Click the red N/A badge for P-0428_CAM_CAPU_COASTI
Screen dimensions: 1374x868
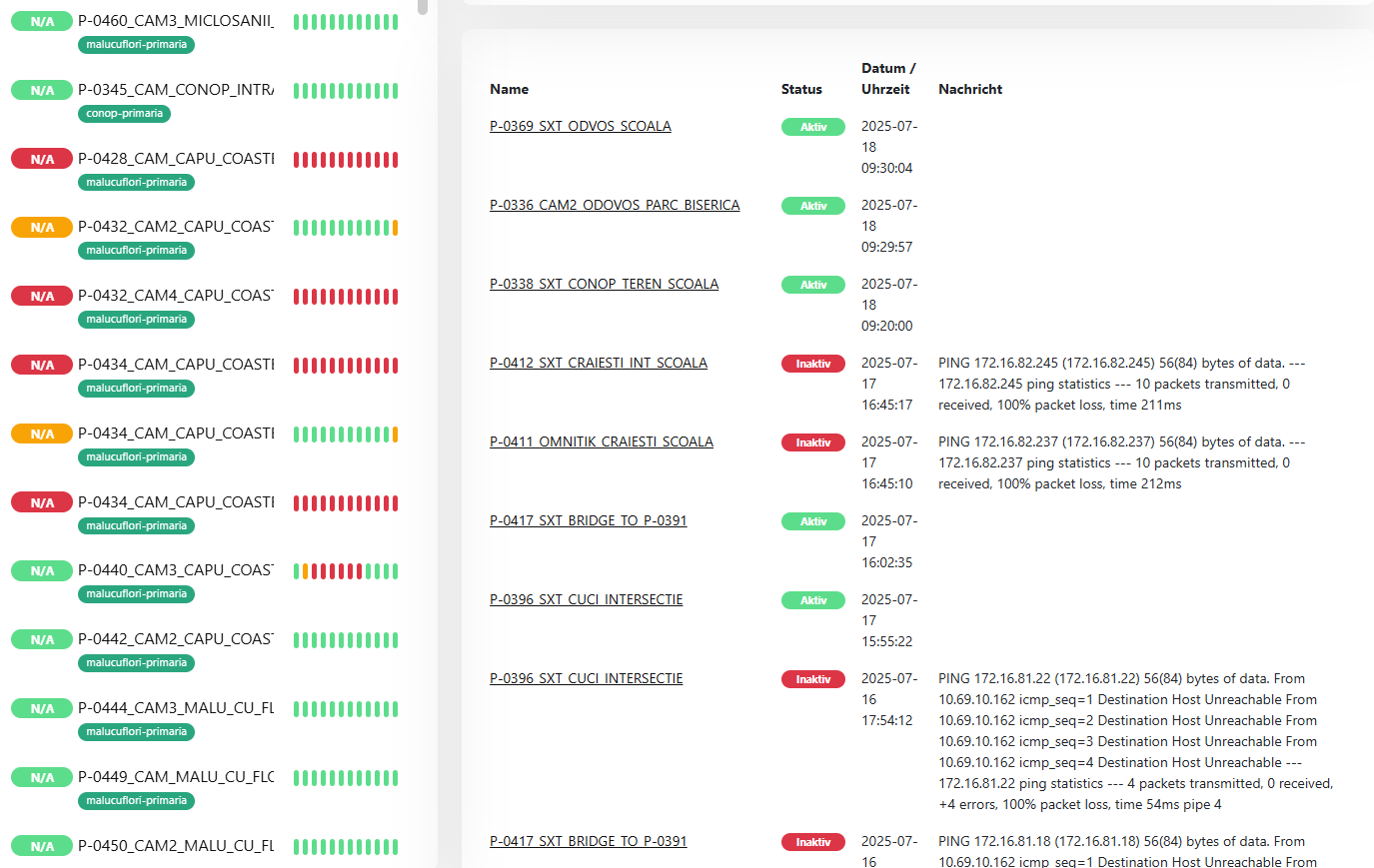coord(42,159)
